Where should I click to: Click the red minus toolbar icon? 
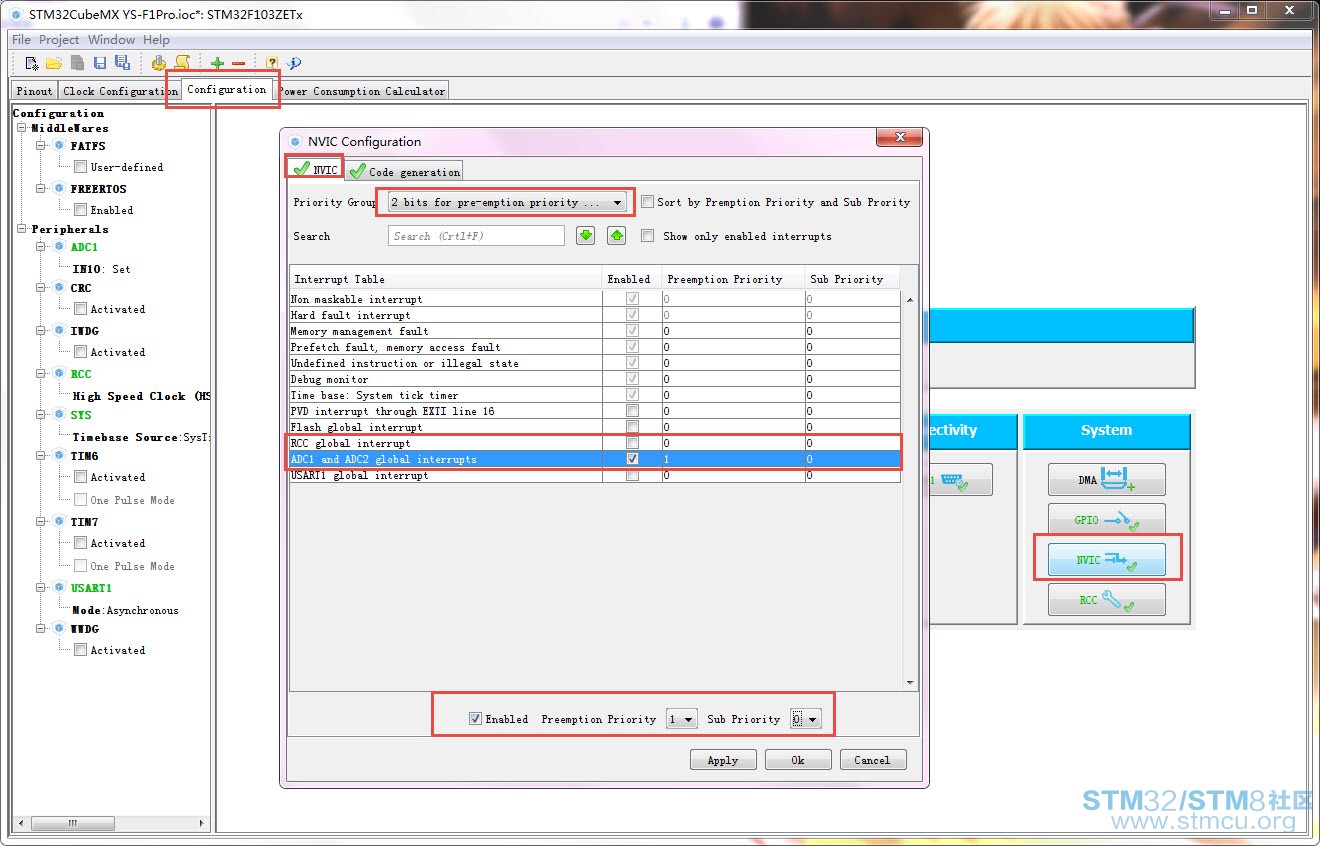[x=238, y=63]
